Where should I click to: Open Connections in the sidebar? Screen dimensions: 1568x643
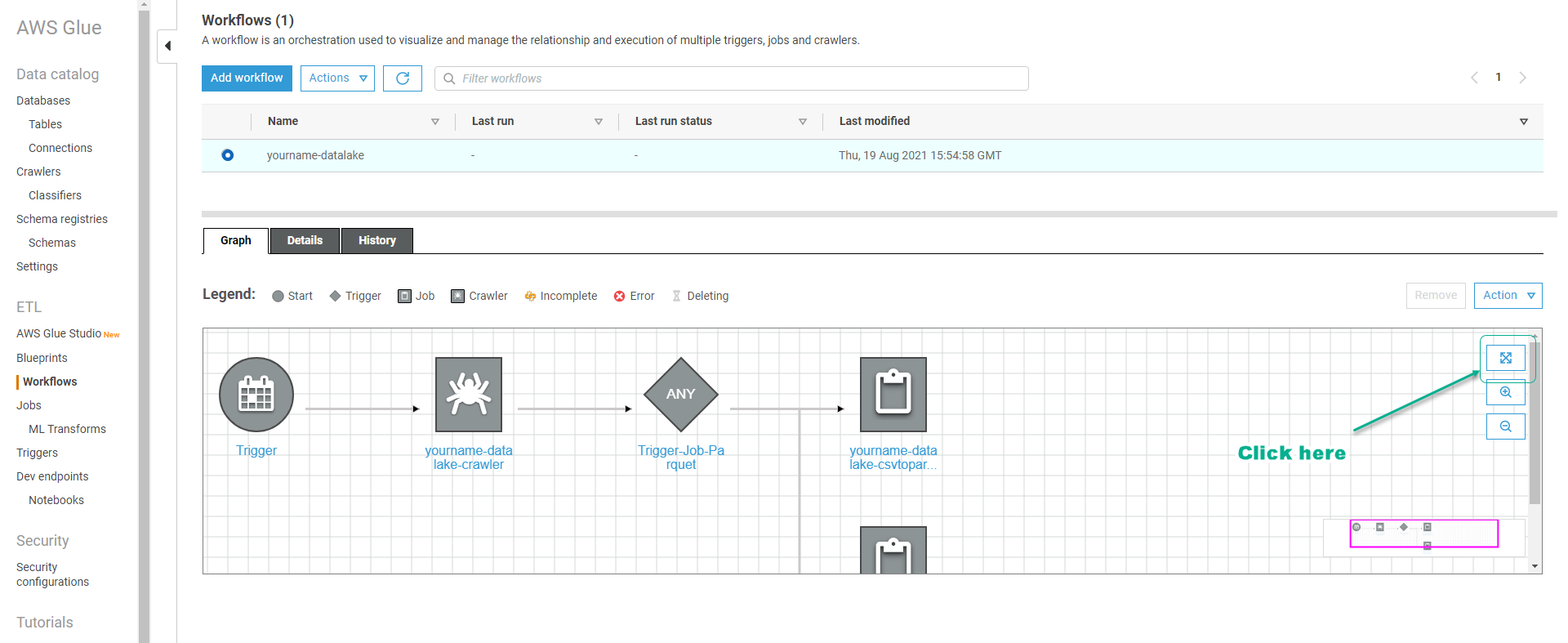[60, 148]
